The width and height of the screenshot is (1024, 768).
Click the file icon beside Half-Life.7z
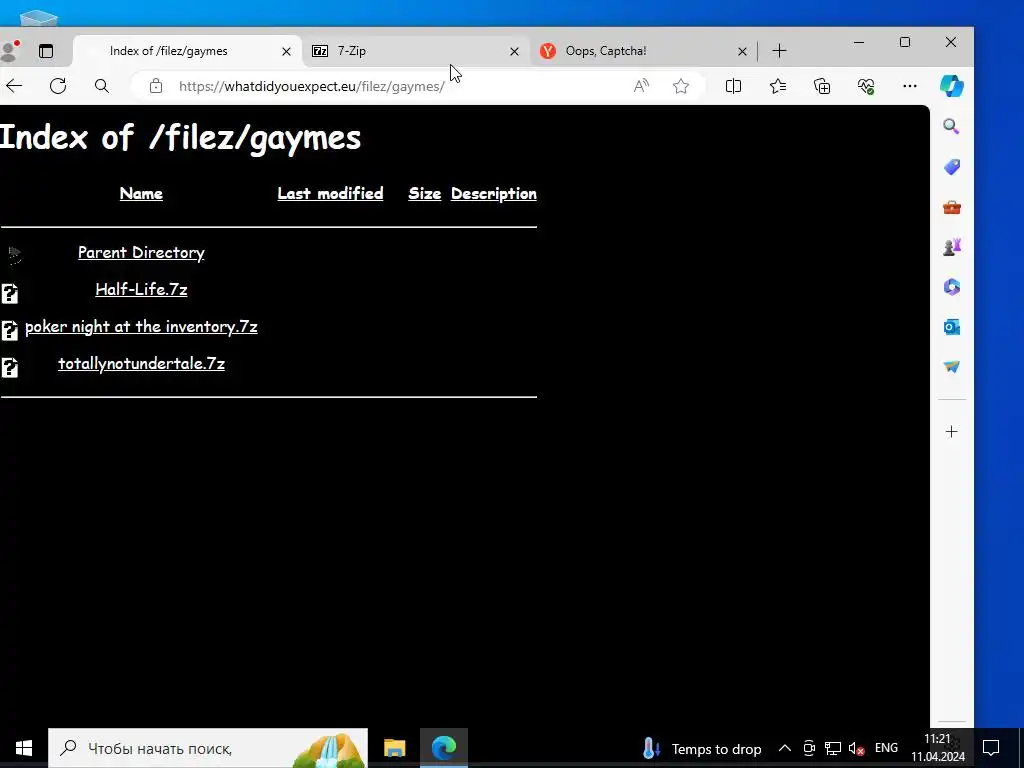coord(9,293)
